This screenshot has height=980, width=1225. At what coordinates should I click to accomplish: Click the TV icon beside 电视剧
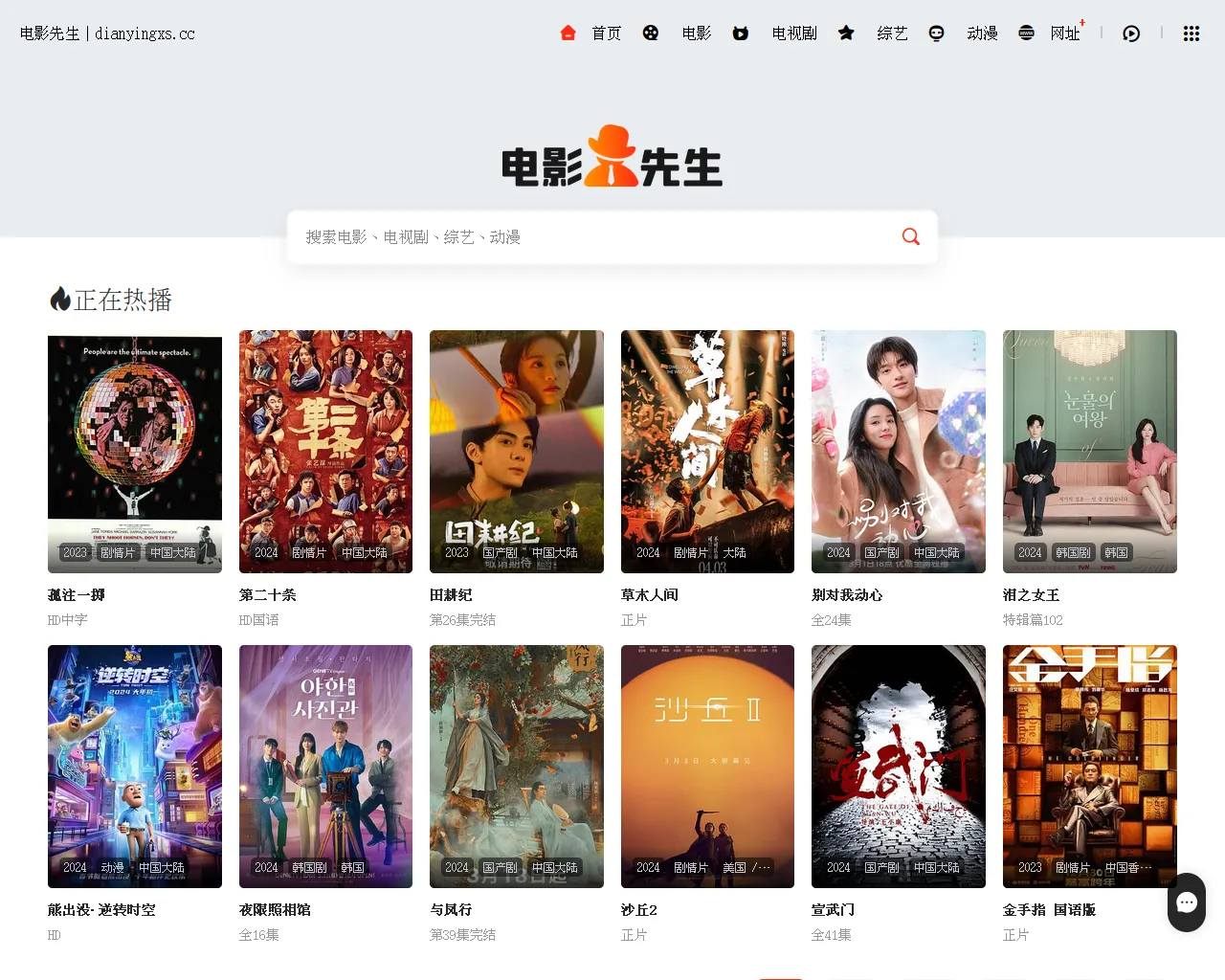741,33
